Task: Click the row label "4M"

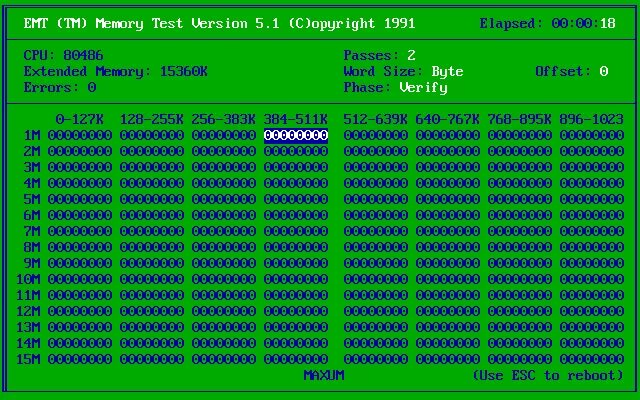Action: [x=32, y=183]
